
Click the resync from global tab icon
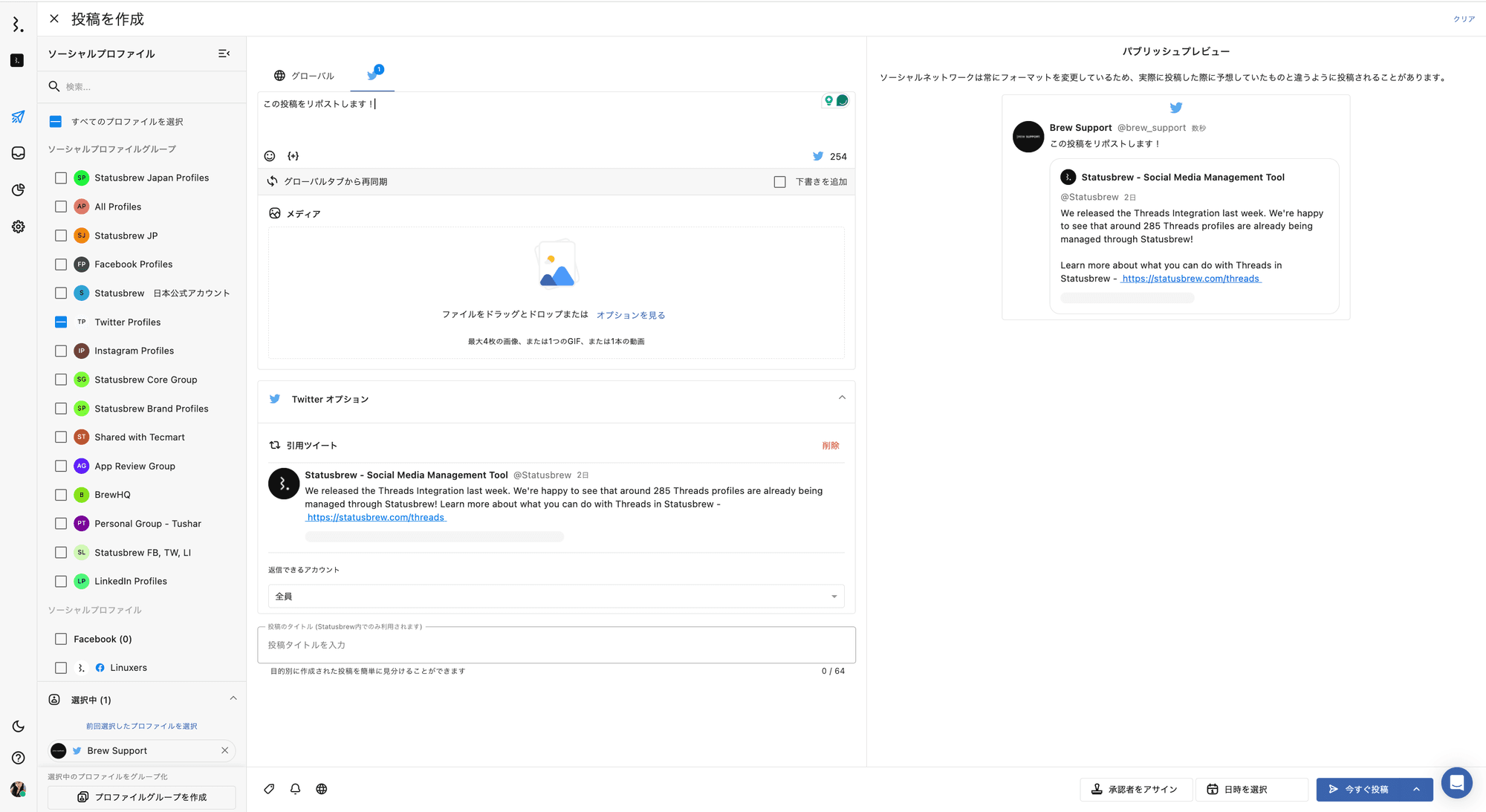(273, 181)
